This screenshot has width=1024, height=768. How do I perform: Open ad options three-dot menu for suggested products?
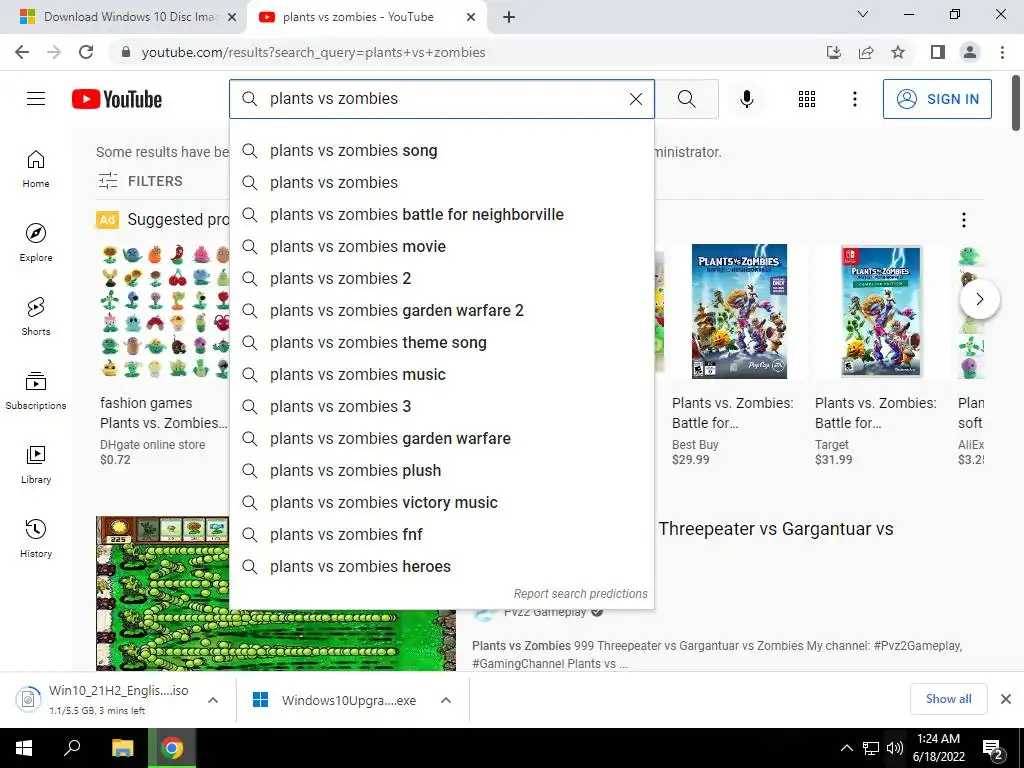point(963,220)
